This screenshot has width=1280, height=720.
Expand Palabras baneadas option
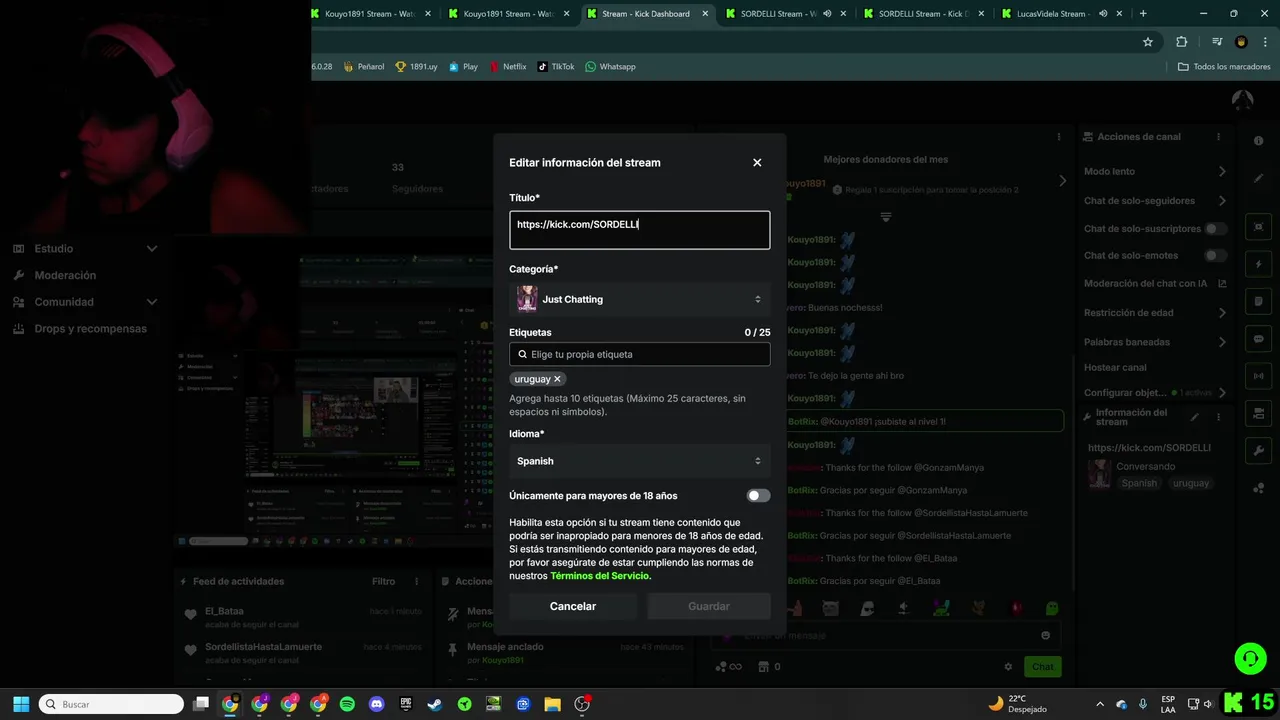tap(1222, 342)
